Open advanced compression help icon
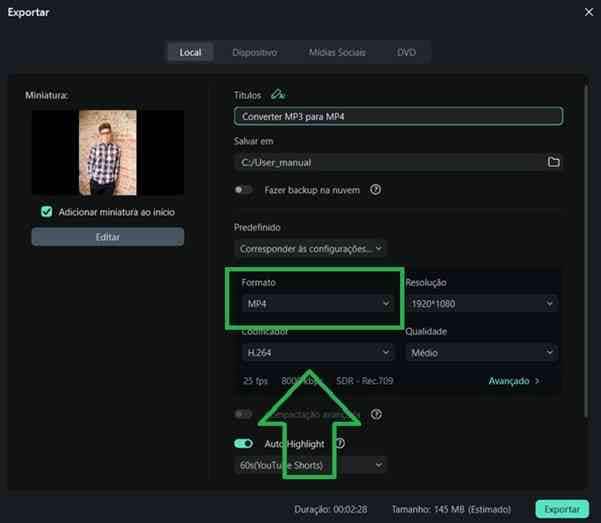Image resolution: width=601 pixels, height=523 pixels. point(376,414)
